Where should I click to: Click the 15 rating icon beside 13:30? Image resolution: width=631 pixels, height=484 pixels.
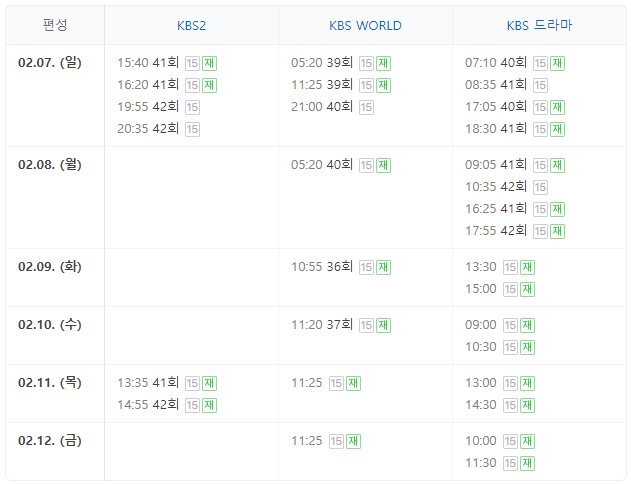point(510,267)
